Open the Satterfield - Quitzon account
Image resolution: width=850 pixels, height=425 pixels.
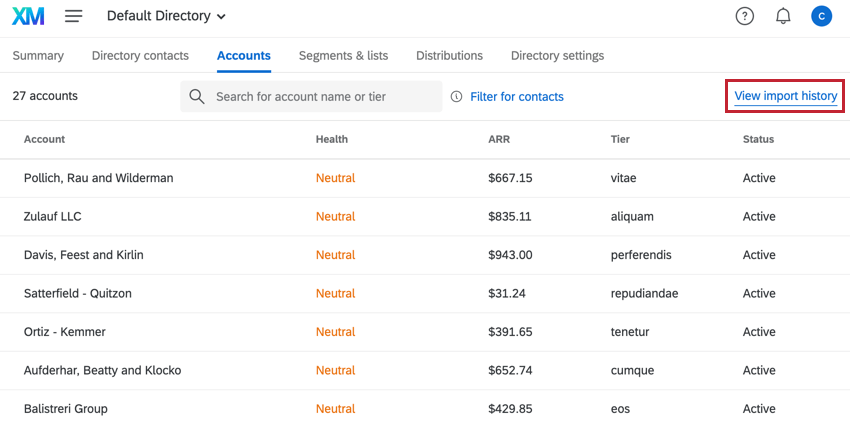(x=78, y=293)
